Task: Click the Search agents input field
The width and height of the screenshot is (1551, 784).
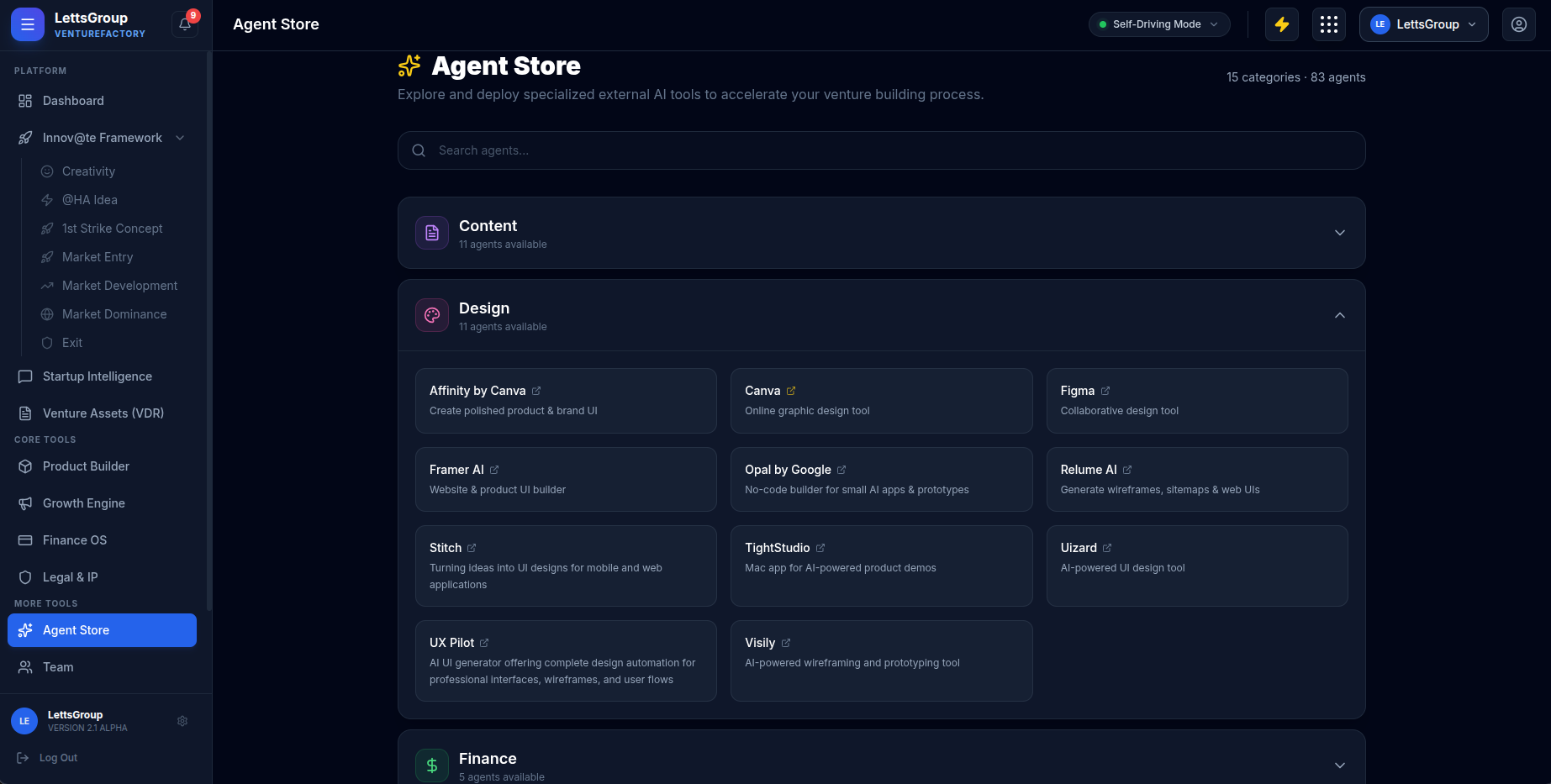Action: (x=881, y=150)
